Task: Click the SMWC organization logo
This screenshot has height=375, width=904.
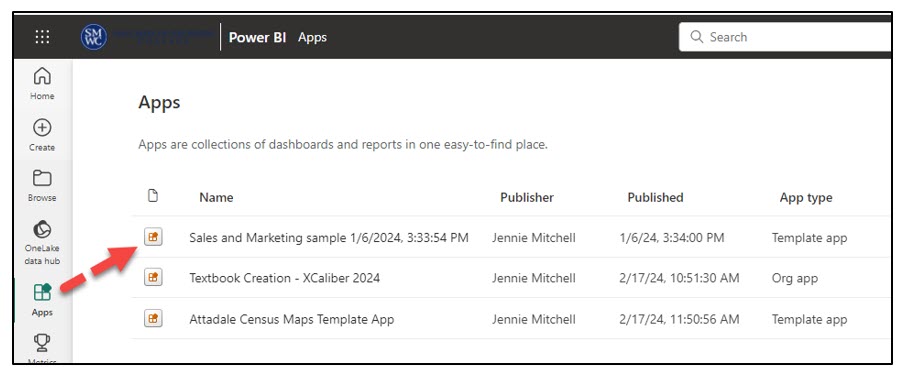Action: 93,37
